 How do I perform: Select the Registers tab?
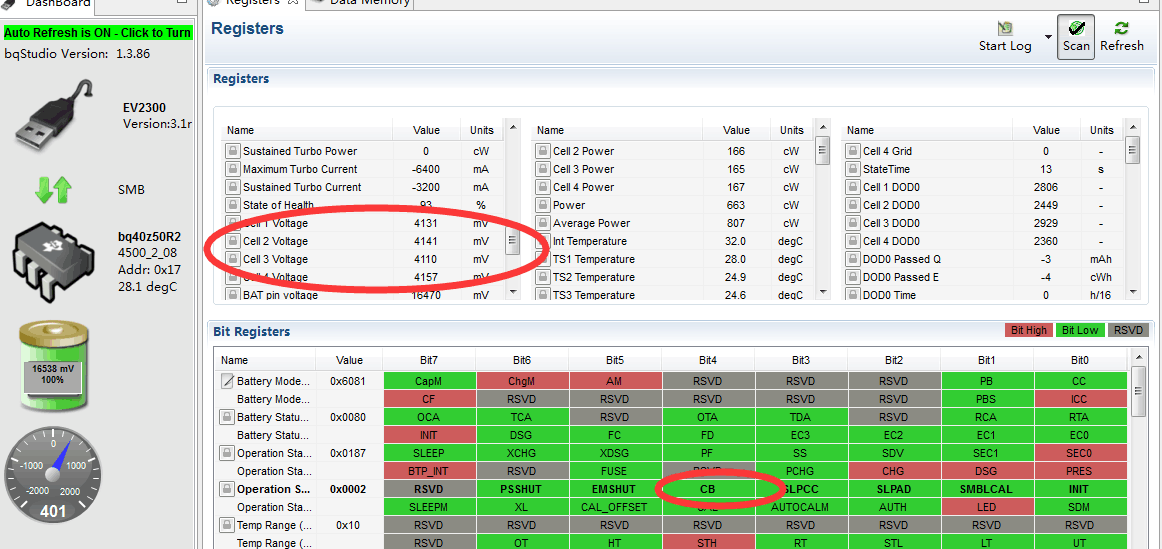point(253,2)
